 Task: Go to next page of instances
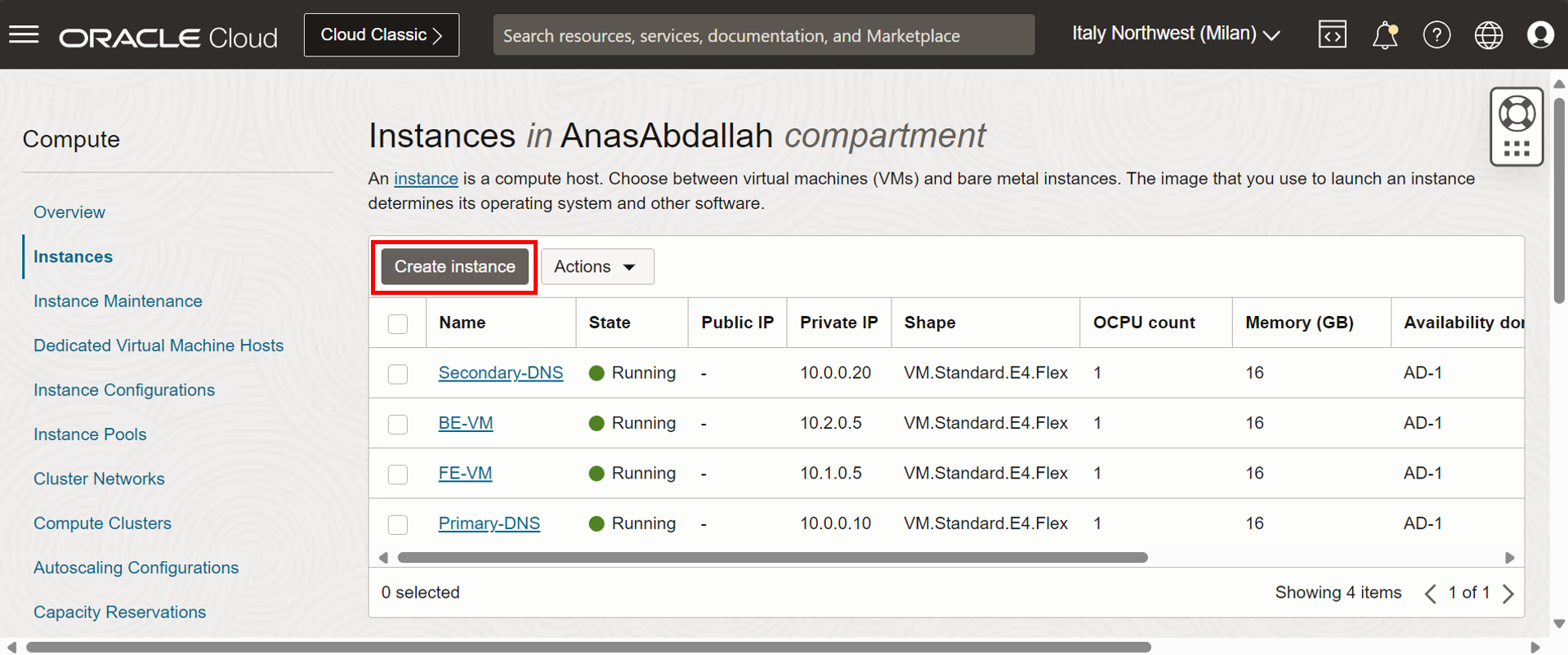[1508, 593]
